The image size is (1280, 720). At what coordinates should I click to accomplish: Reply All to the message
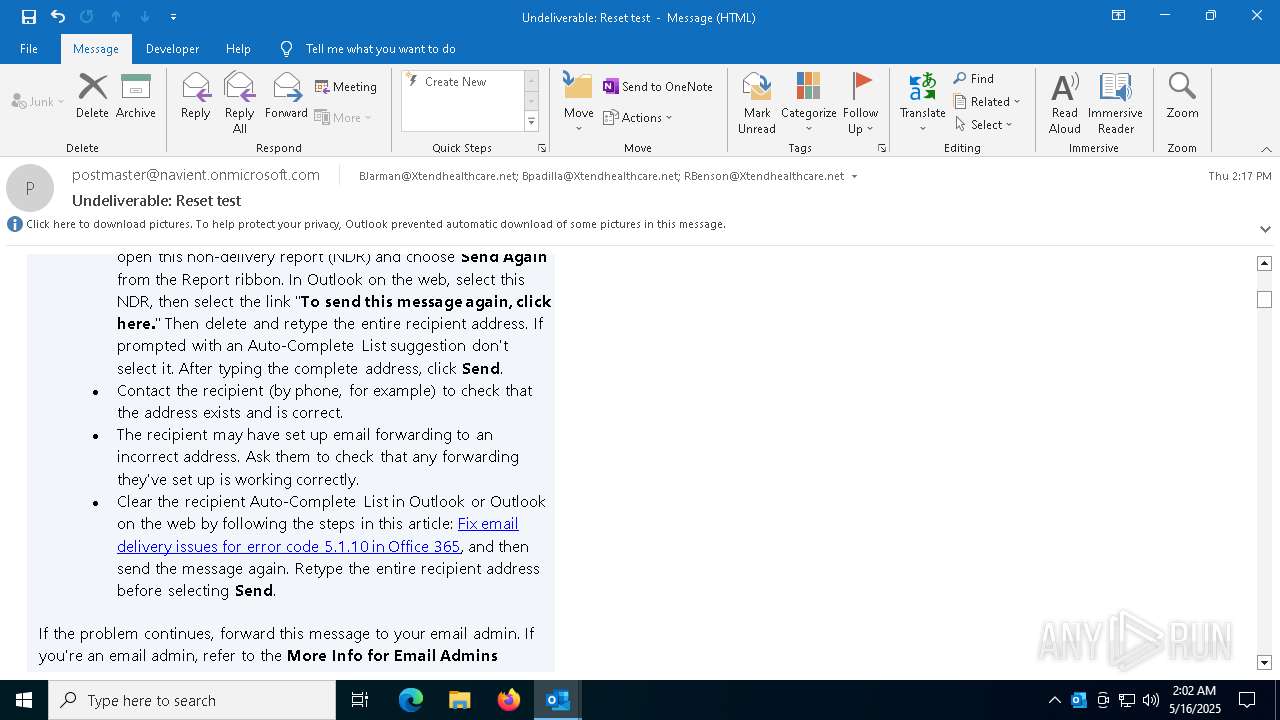click(x=239, y=103)
